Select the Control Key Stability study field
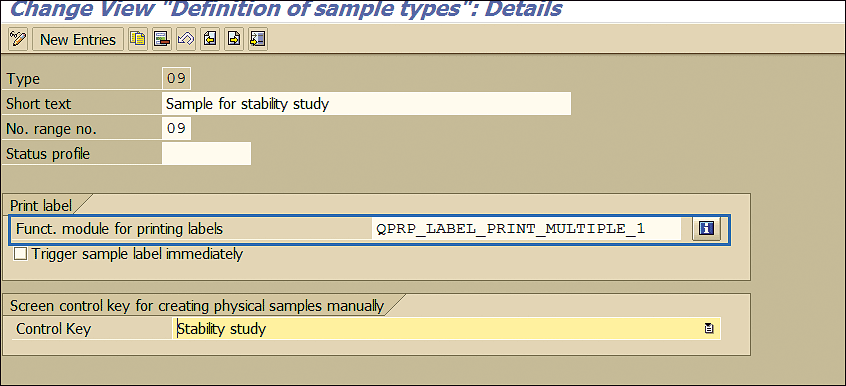 click(x=447, y=328)
